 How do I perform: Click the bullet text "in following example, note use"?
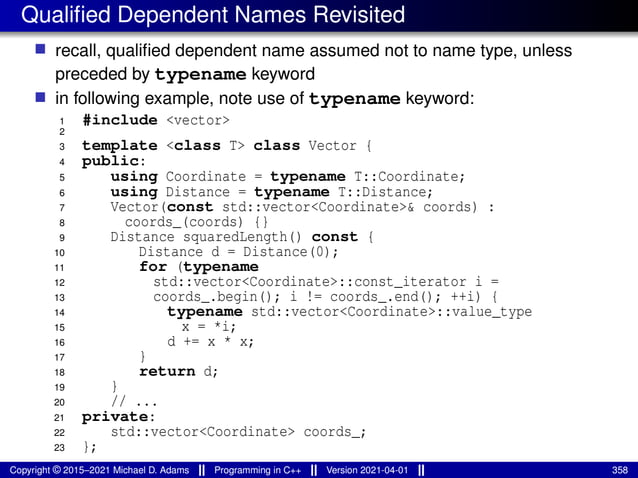pos(264,98)
